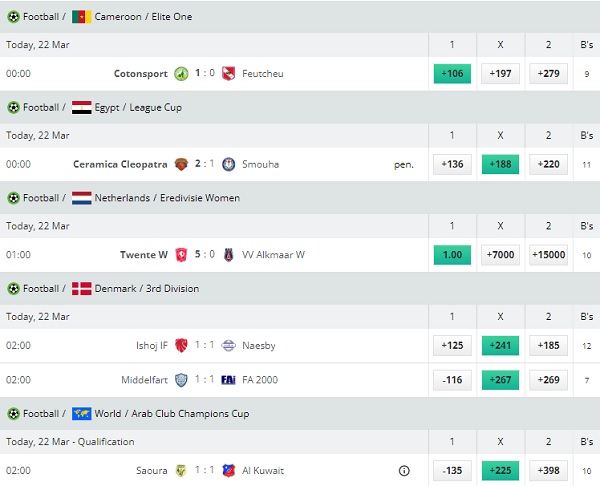The image size is (600, 486).
Task: Click the Cameroon flag icon
Action: [82, 17]
